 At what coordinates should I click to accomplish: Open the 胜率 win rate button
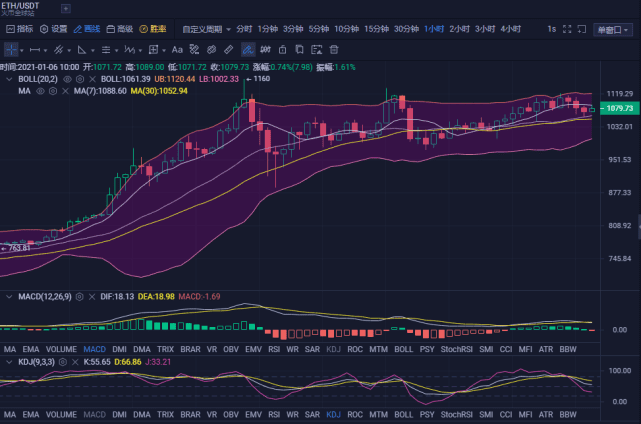[x=153, y=29]
